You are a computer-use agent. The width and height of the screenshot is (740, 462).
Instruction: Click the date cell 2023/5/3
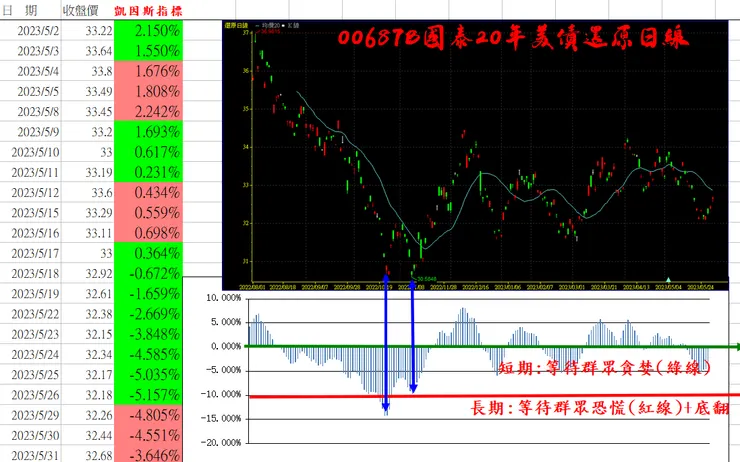pos(30,51)
